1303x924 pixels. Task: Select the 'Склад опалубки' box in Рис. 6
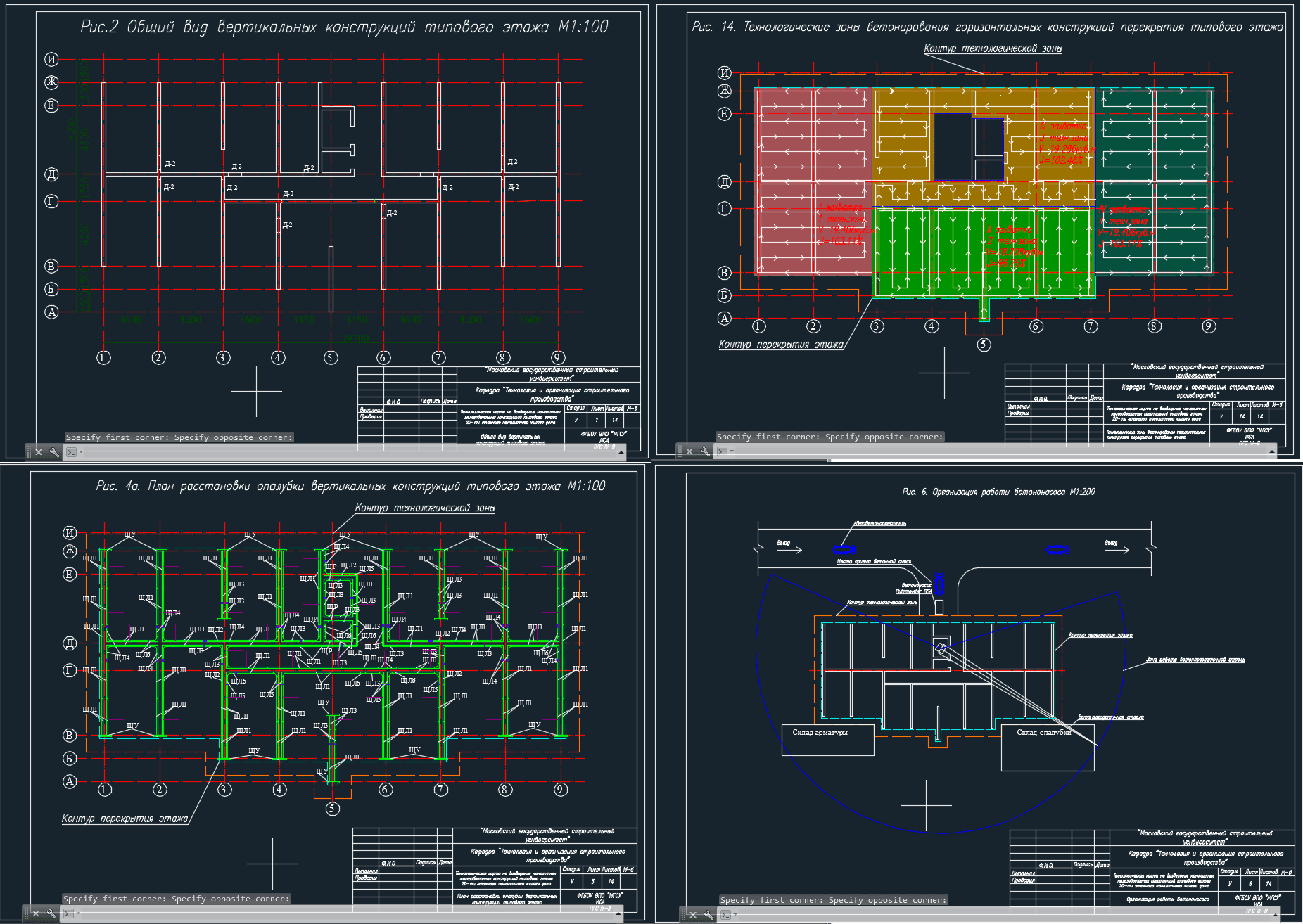[x=1048, y=747]
